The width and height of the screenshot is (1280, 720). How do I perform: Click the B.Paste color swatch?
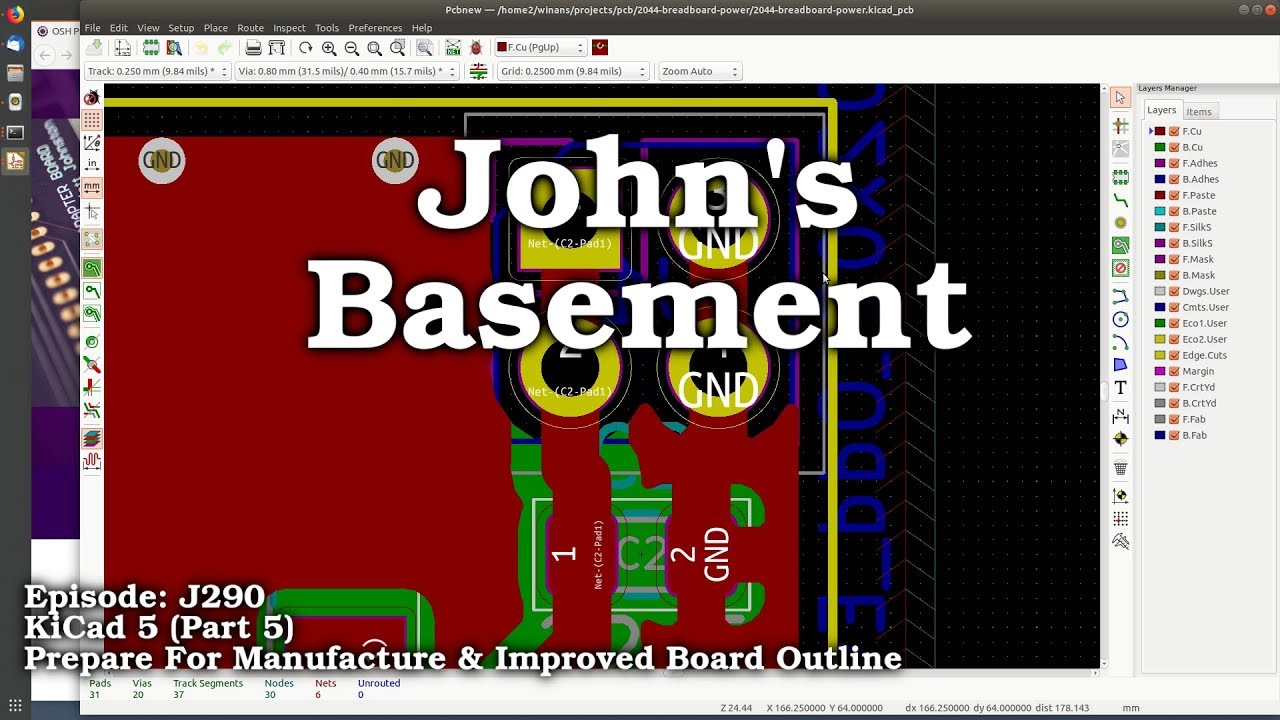click(x=1160, y=211)
